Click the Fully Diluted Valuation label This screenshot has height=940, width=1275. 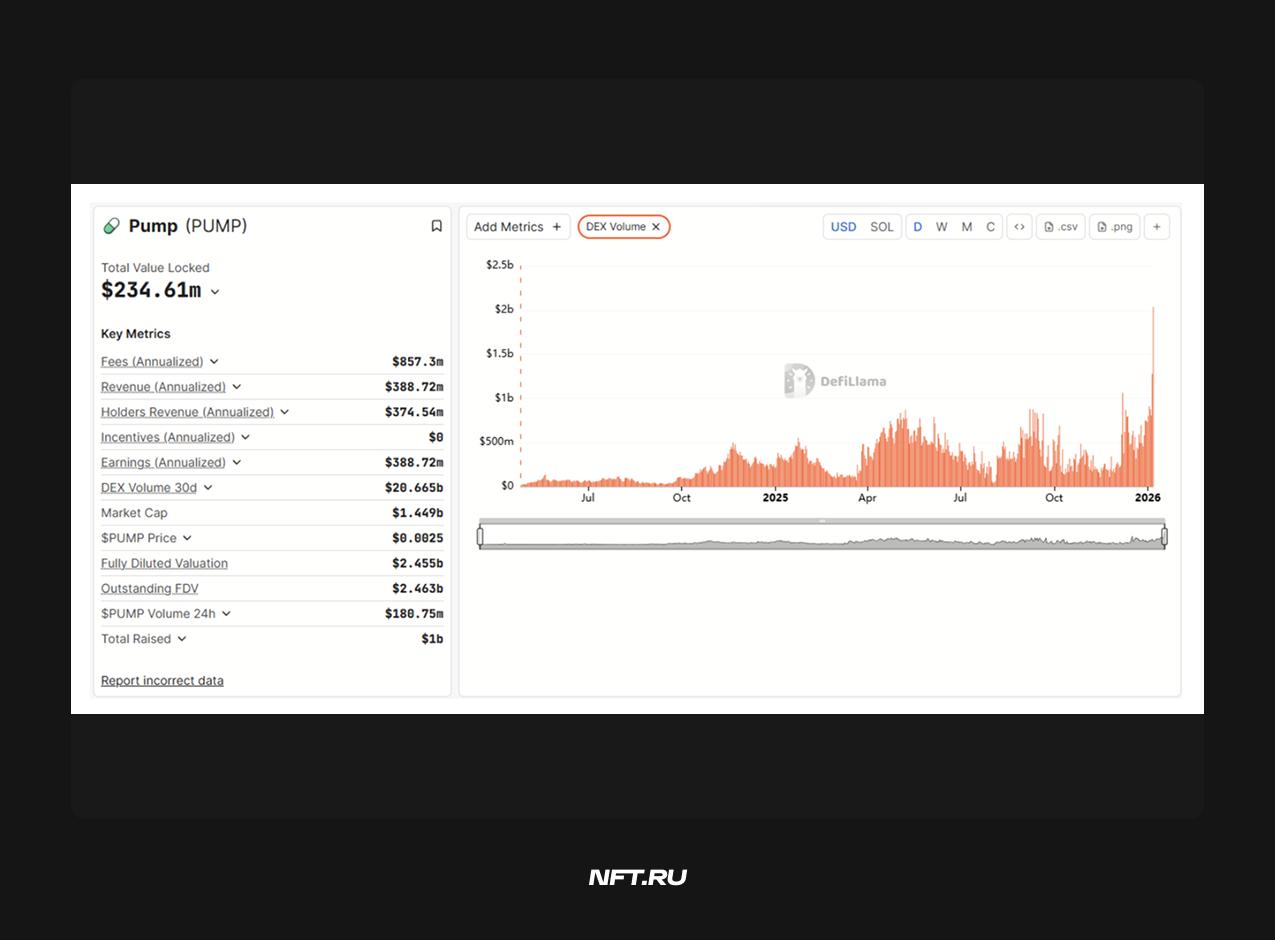click(x=164, y=564)
